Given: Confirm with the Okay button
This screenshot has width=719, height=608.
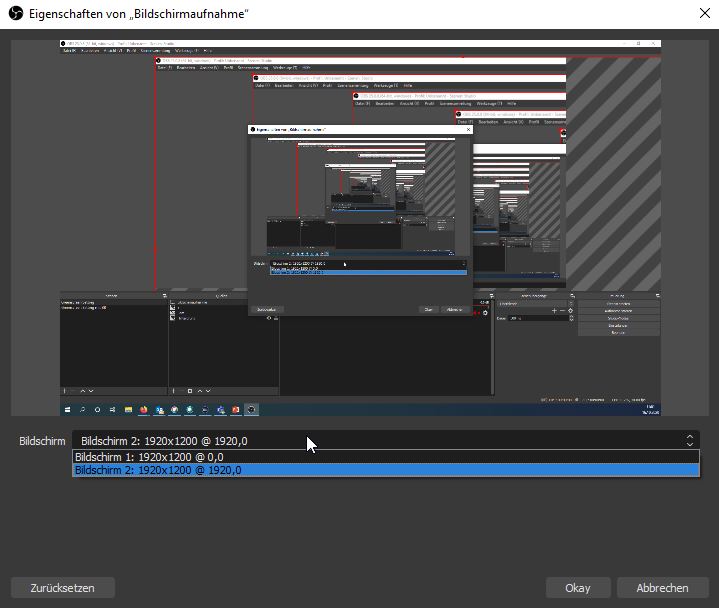Looking at the screenshot, I should pos(577,588).
